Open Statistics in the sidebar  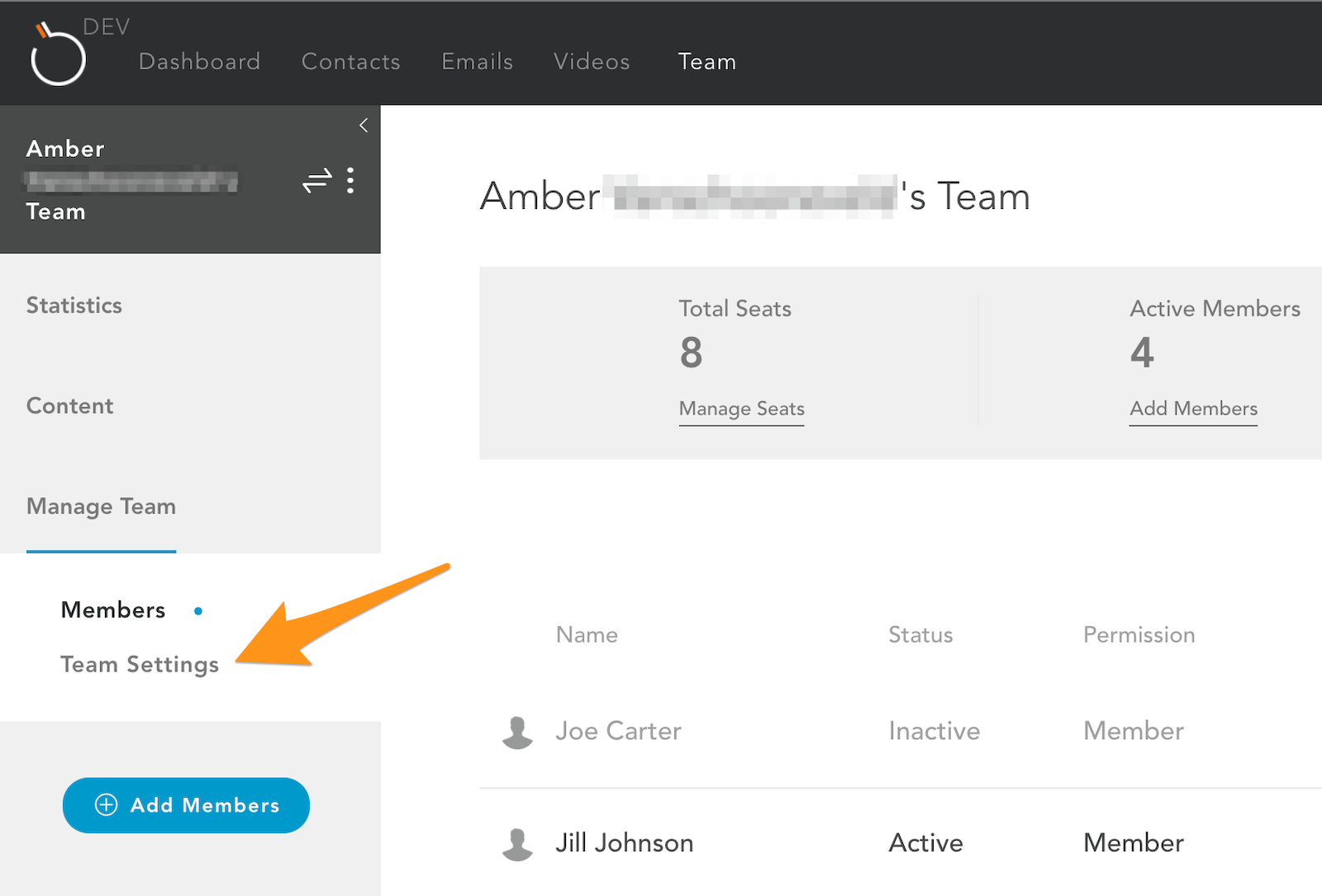pyautogui.click(x=74, y=306)
